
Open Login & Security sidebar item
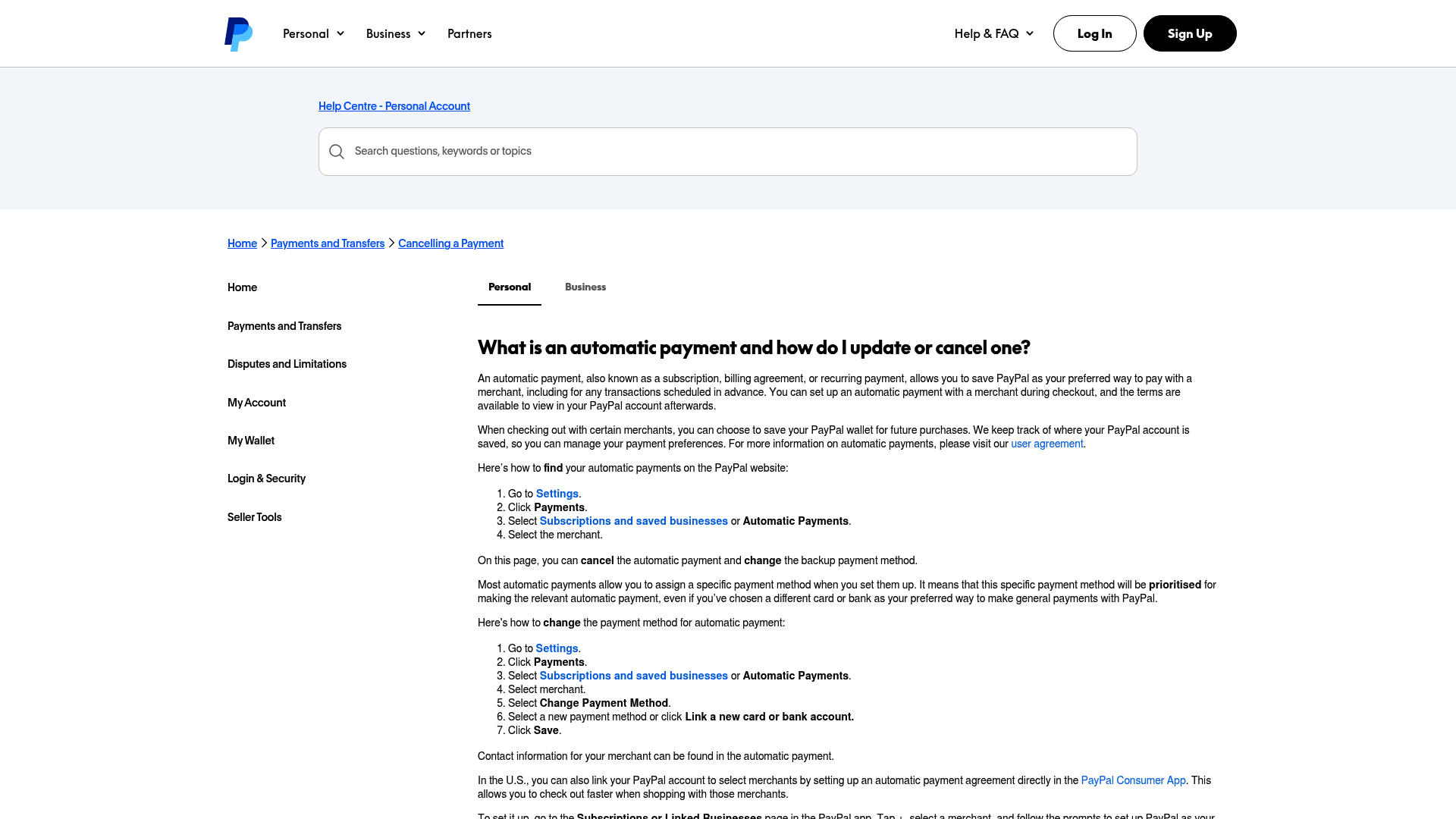[x=266, y=479]
